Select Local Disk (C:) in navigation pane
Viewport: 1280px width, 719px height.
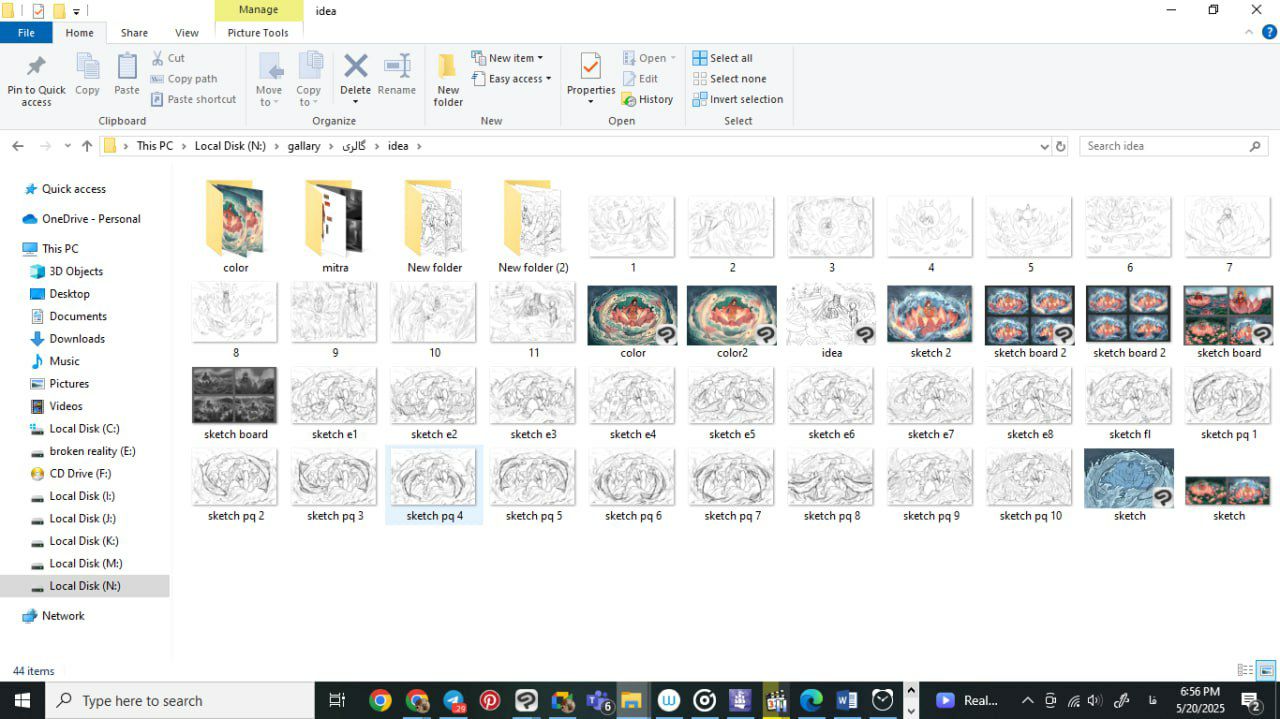pos(84,428)
